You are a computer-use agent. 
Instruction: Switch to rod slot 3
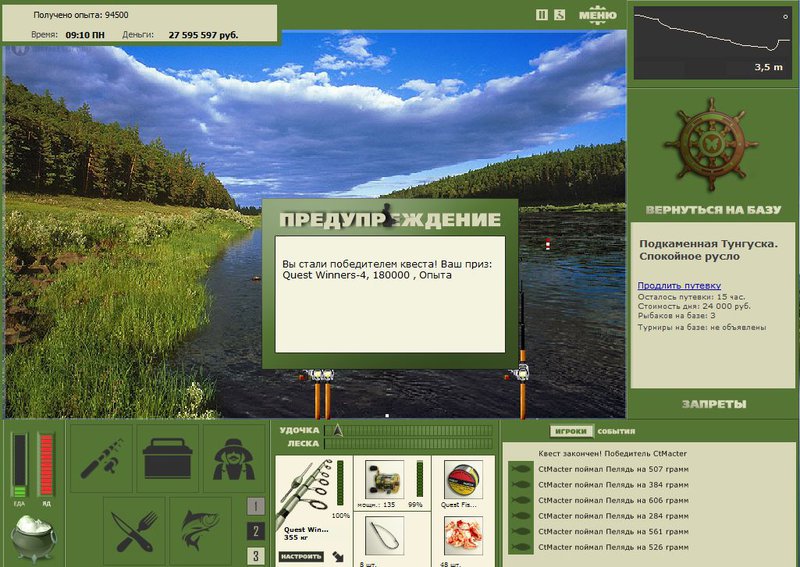(256, 556)
